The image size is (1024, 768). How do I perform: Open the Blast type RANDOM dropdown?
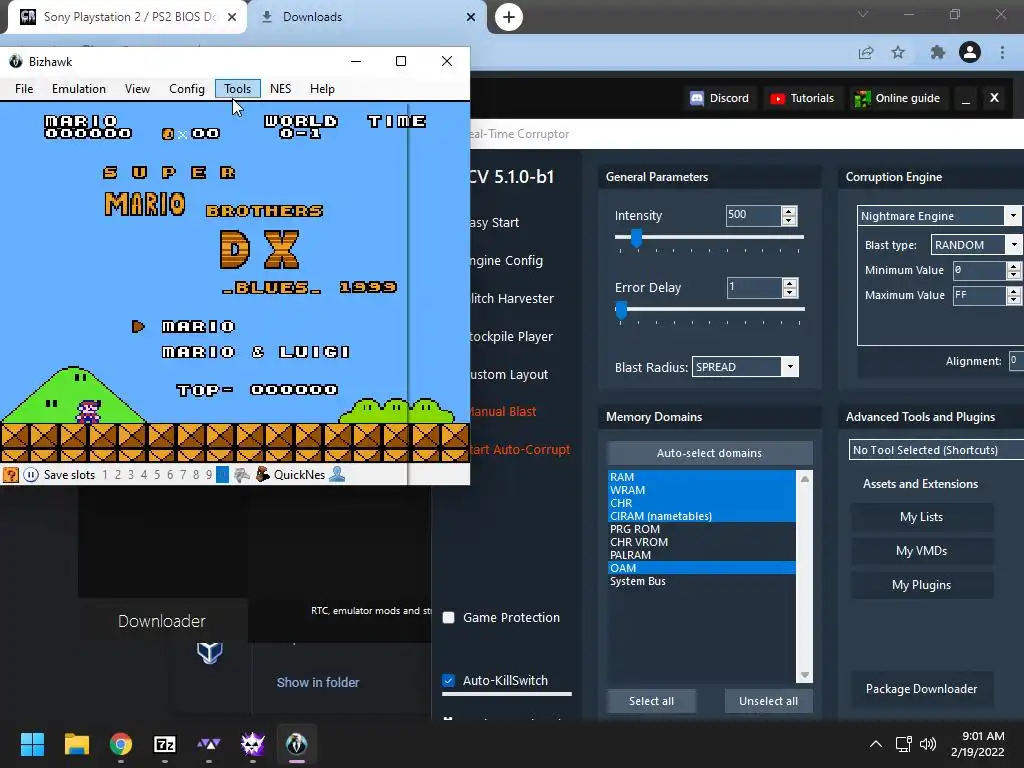pyautogui.click(x=976, y=245)
